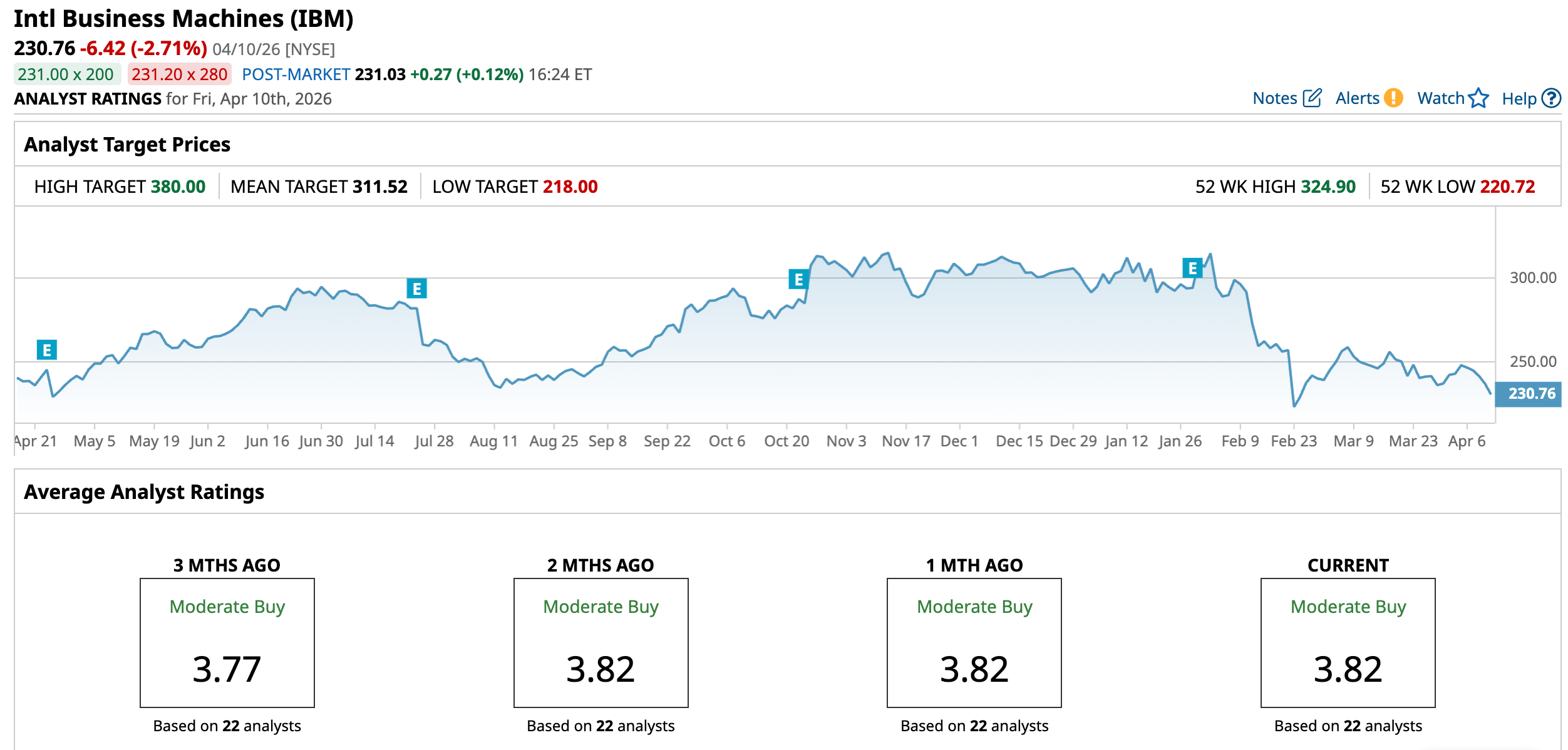The height and width of the screenshot is (750, 1568).
Task: Click the late January earnings E marker
Action: click(x=1192, y=269)
